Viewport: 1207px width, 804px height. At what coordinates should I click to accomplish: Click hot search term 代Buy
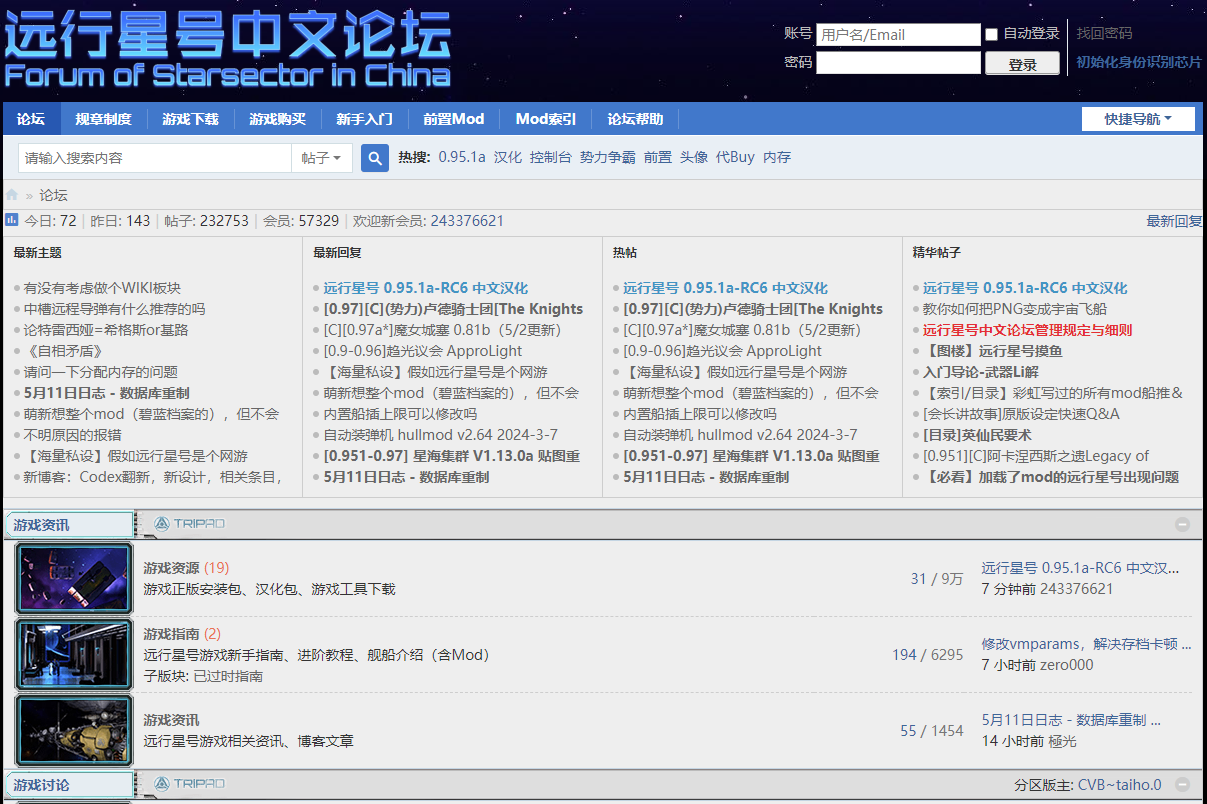tap(735, 157)
